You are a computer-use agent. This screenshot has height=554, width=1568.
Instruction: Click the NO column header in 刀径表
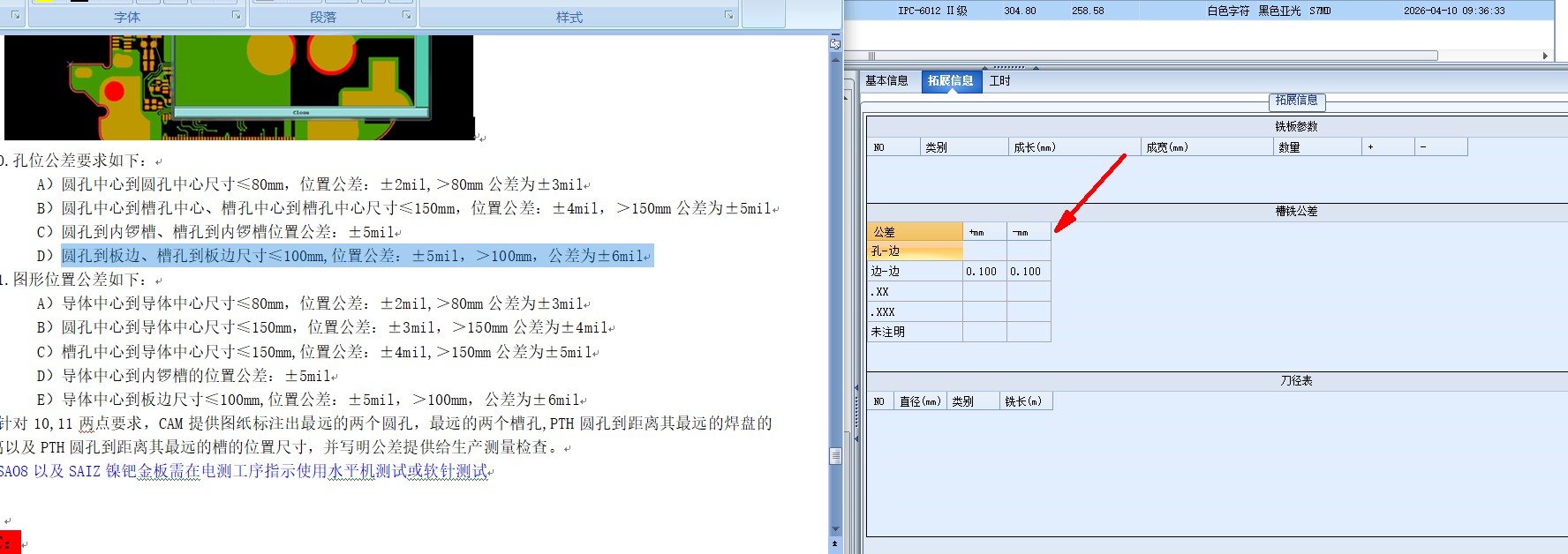880,401
